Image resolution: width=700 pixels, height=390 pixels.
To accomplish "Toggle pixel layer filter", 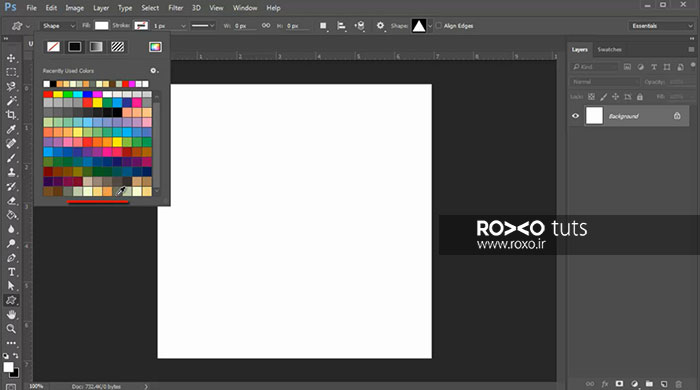I will tap(627, 67).
